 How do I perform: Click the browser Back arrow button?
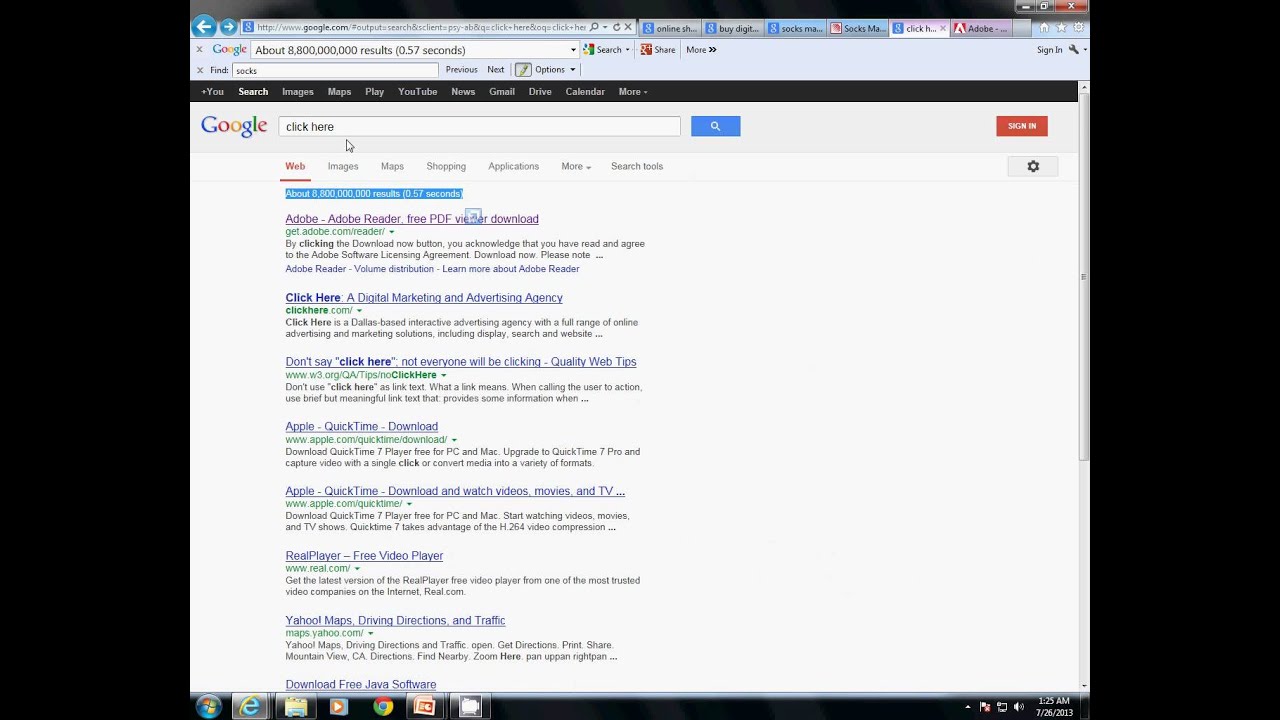[x=204, y=27]
